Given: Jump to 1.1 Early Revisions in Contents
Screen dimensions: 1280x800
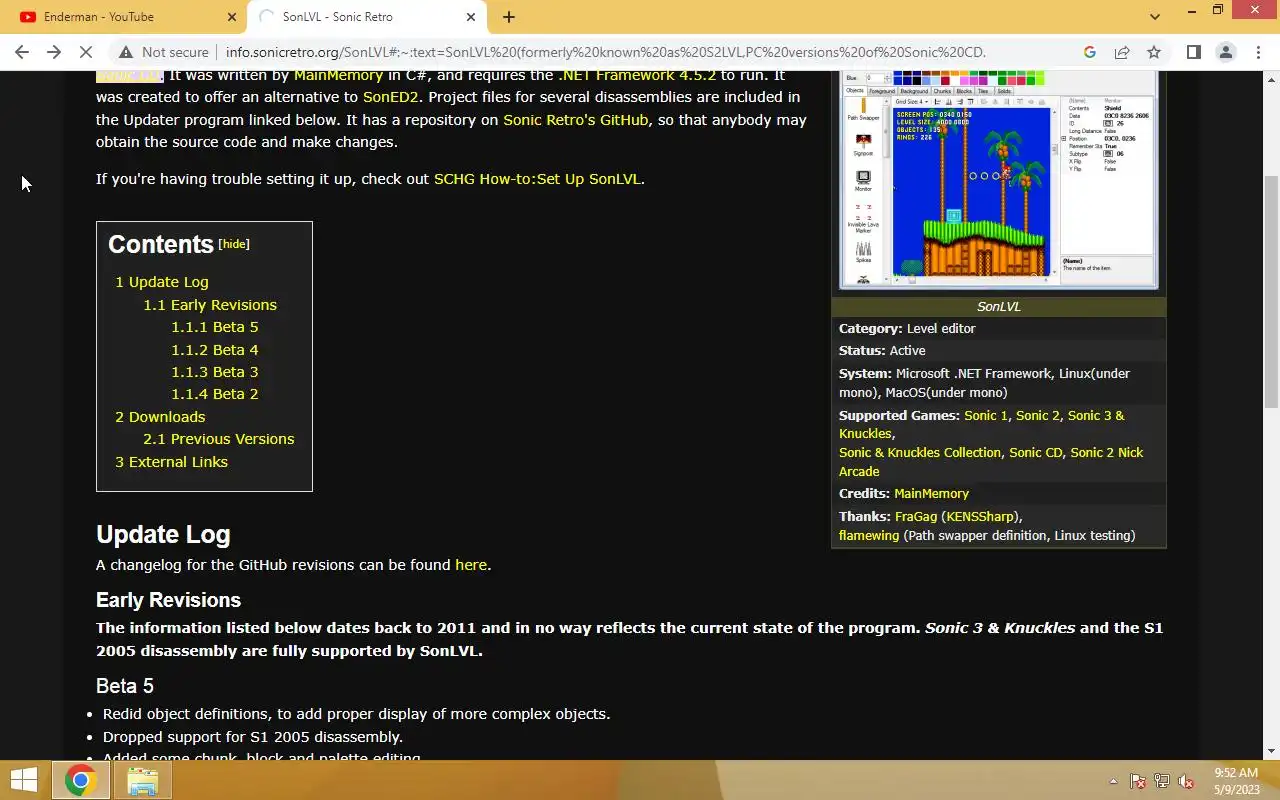Looking at the screenshot, I should [x=210, y=305].
